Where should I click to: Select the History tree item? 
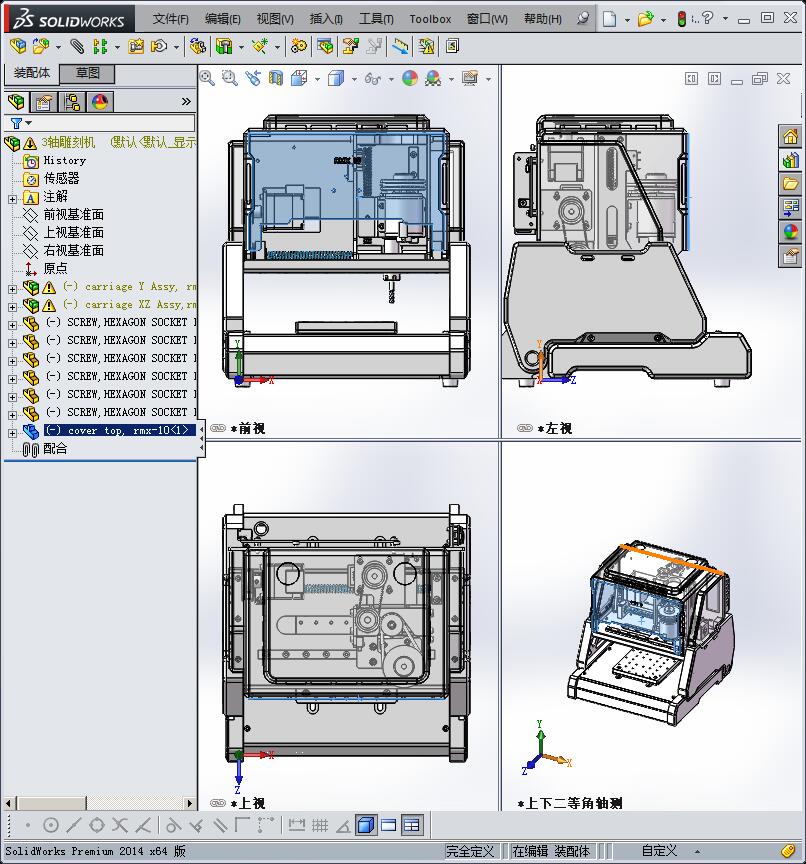point(65,160)
